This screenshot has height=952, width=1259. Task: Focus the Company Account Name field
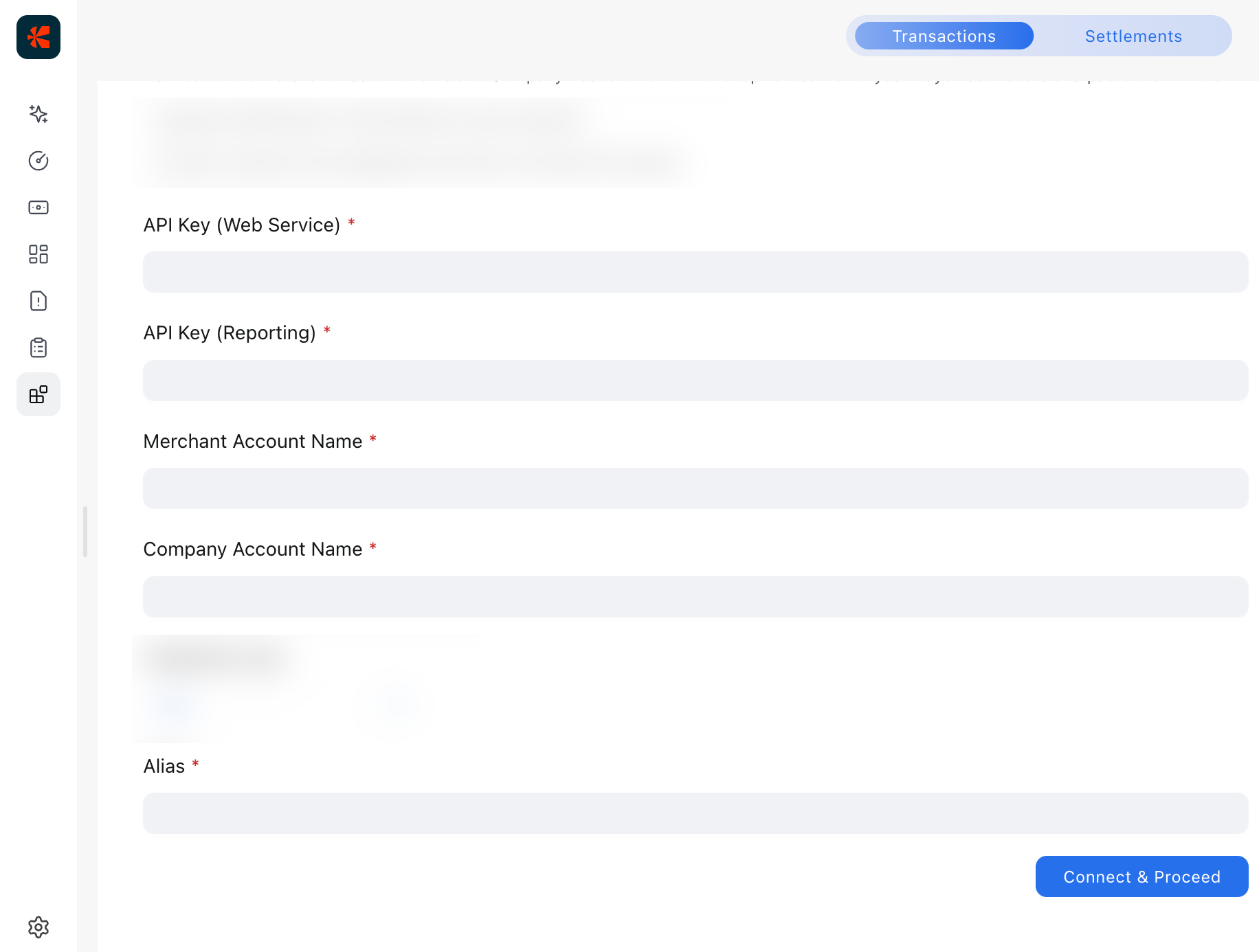pyautogui.click(x=695, y=597)
